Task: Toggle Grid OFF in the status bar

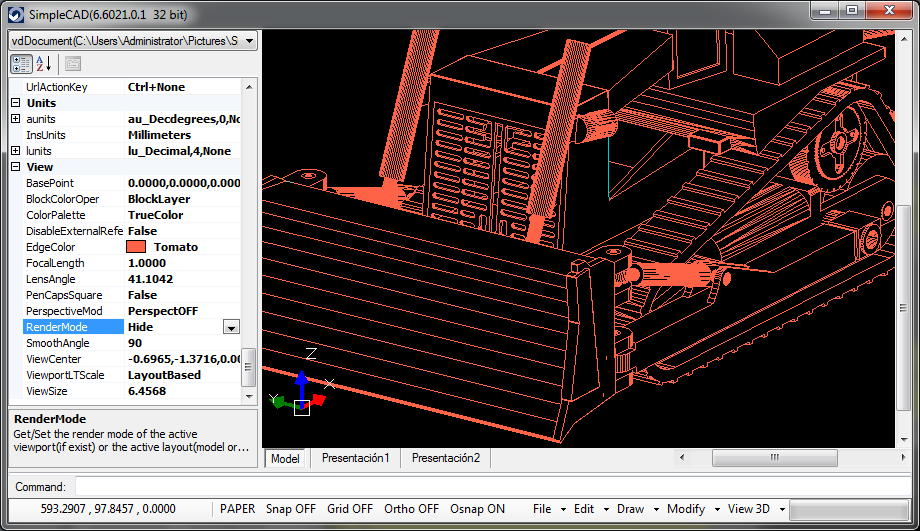Action: pos(350,509)
